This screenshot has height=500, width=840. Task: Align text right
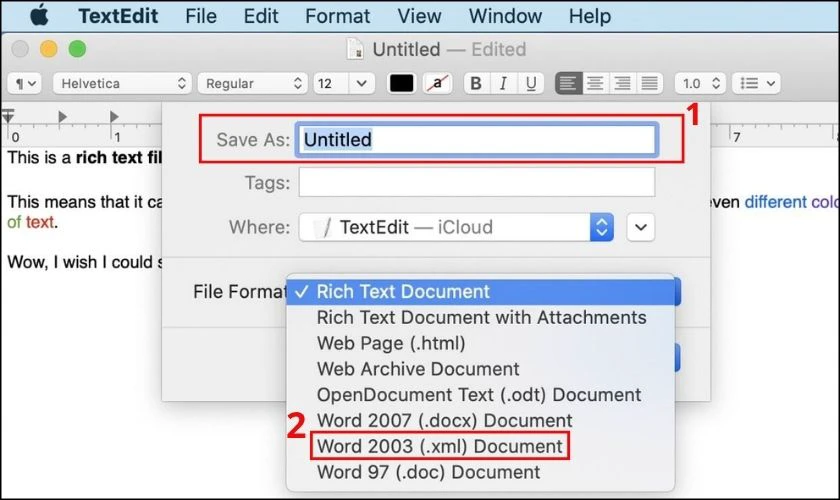pyautogui.click(x=622, y=84)
